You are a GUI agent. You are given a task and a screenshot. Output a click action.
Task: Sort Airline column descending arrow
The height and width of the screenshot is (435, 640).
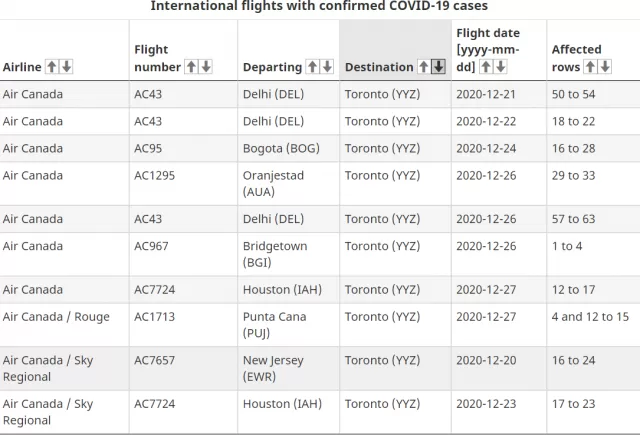(67, 67)
